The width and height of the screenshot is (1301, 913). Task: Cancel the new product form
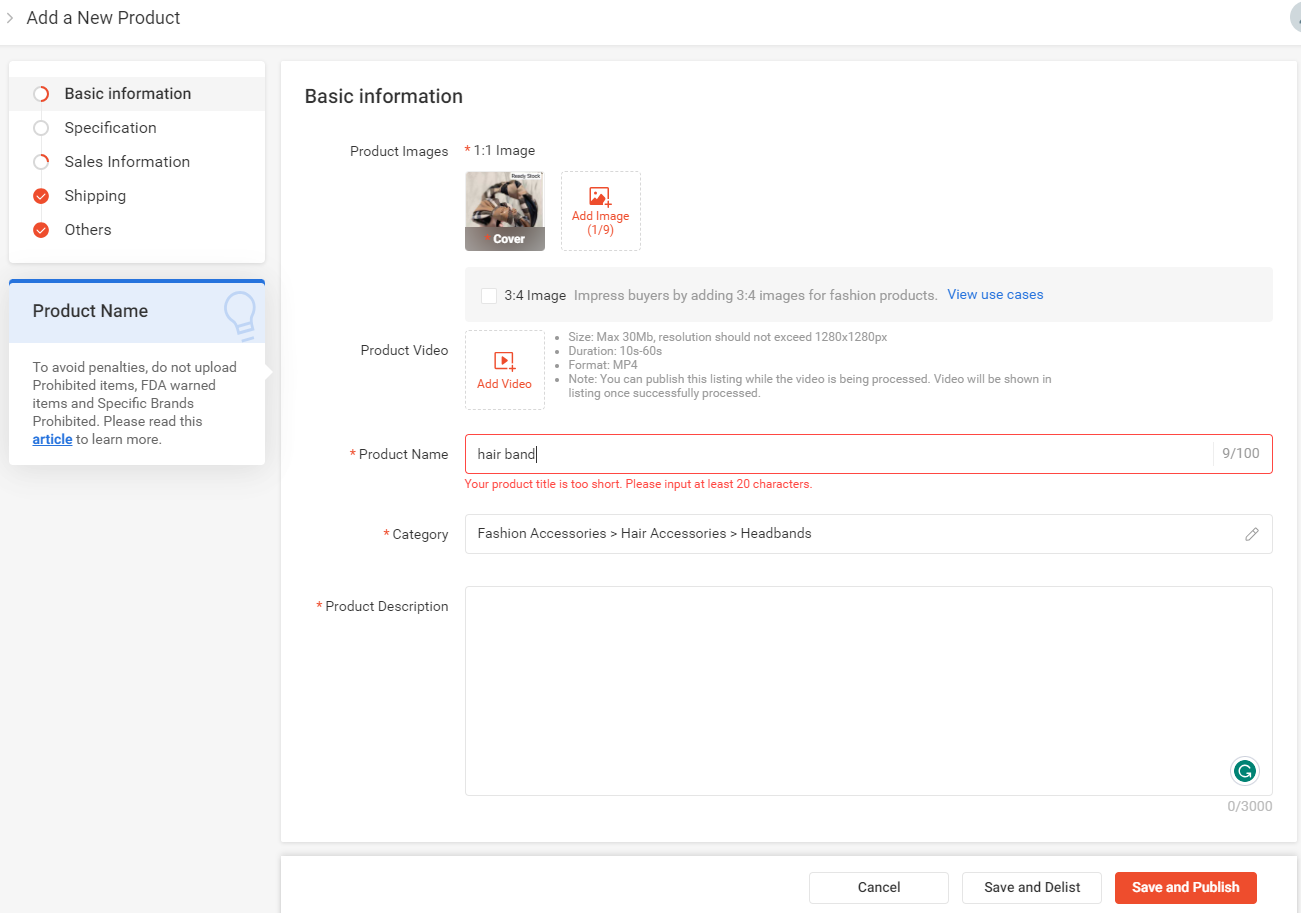[x=878, y=887]
